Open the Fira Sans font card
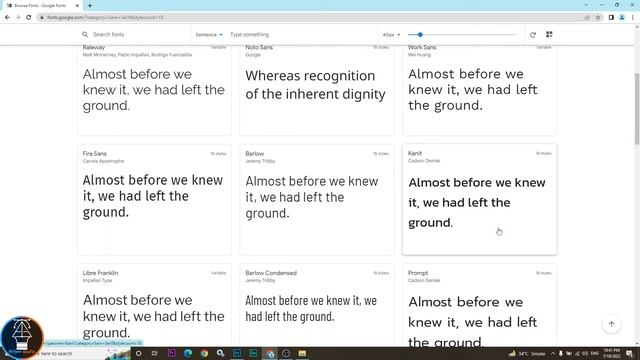 point(154,200)
